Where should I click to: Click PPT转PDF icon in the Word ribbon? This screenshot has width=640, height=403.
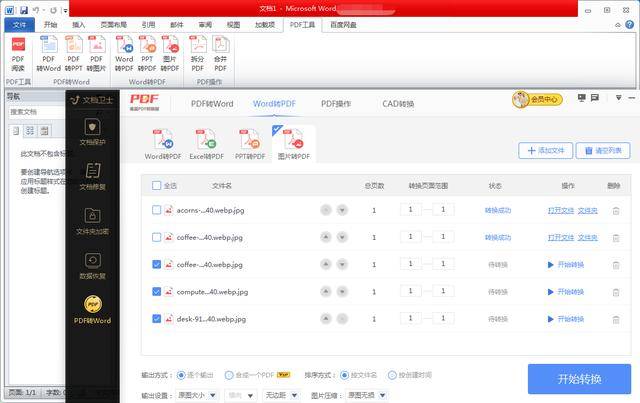[x=147, y=54]
